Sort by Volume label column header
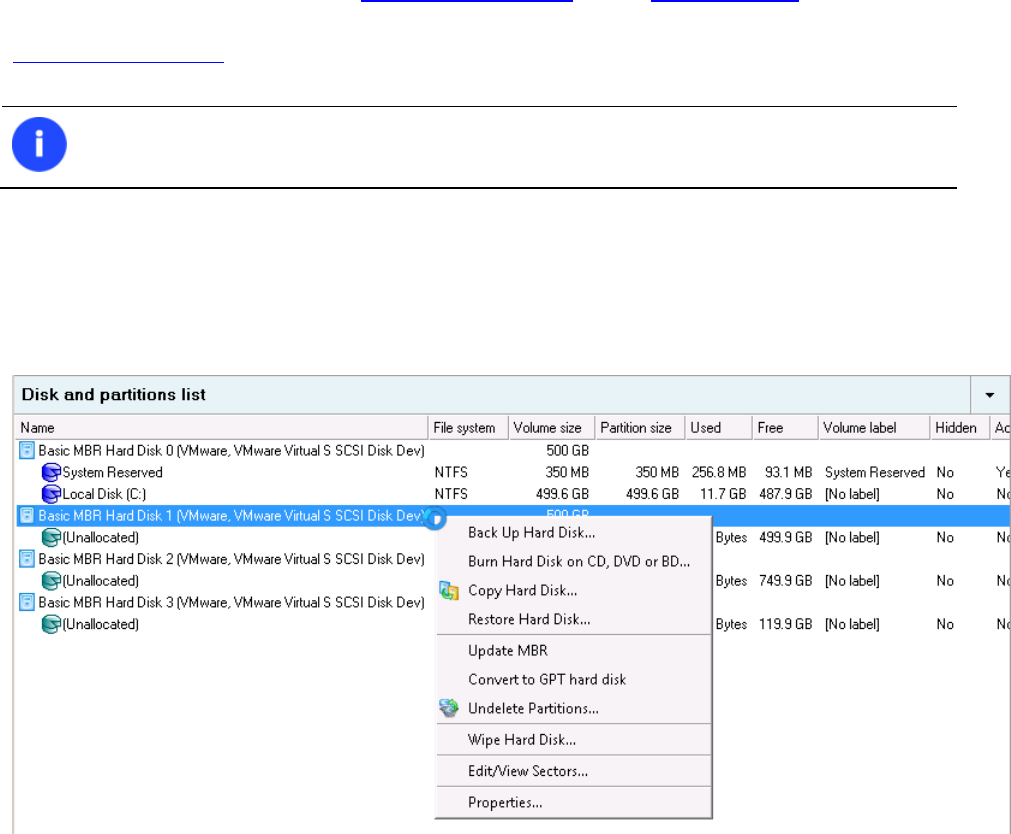Screen dimensions: 1011x834 pos(874,428)
